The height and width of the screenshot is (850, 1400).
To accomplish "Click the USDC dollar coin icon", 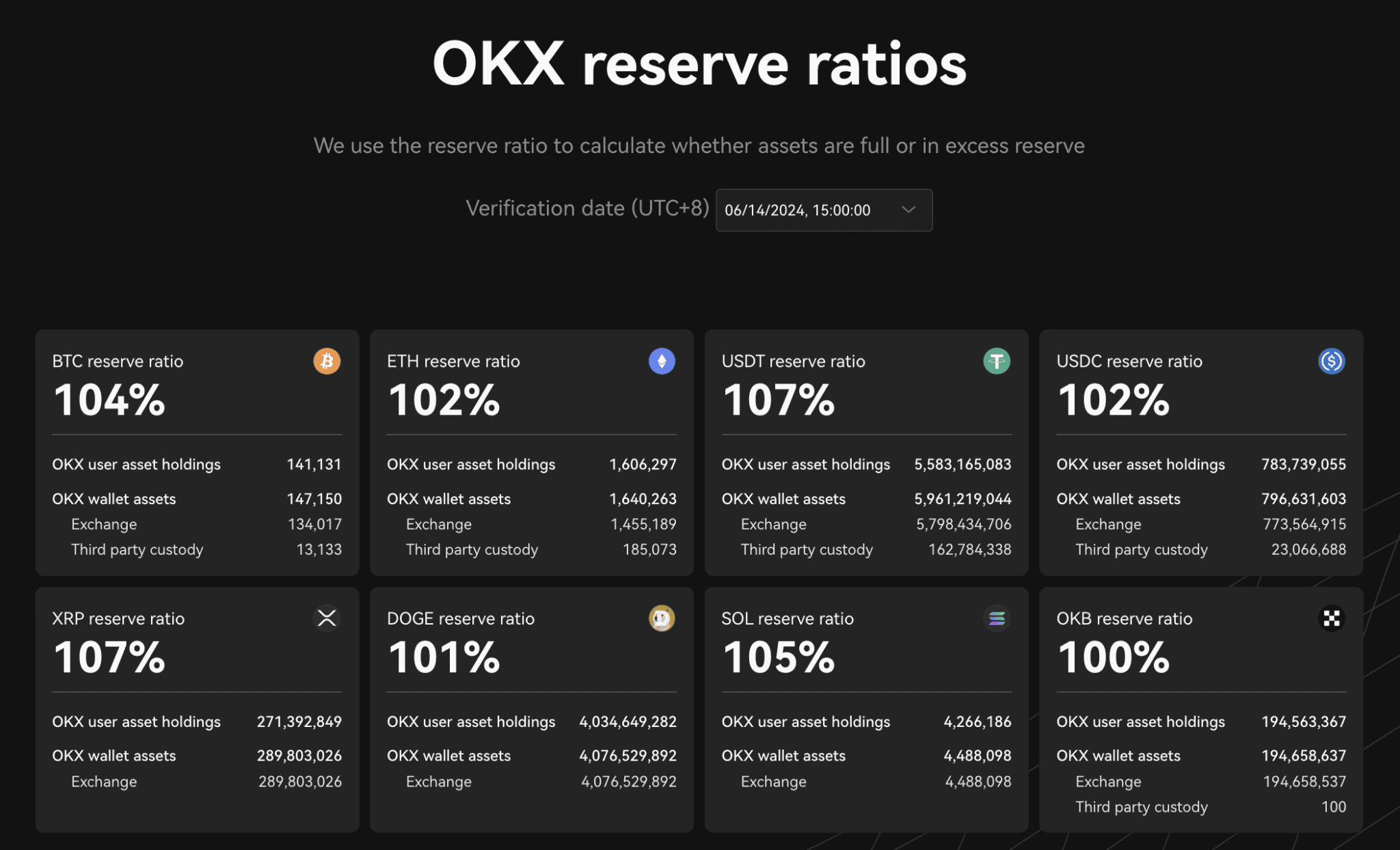I will [x=1331, y=361].
